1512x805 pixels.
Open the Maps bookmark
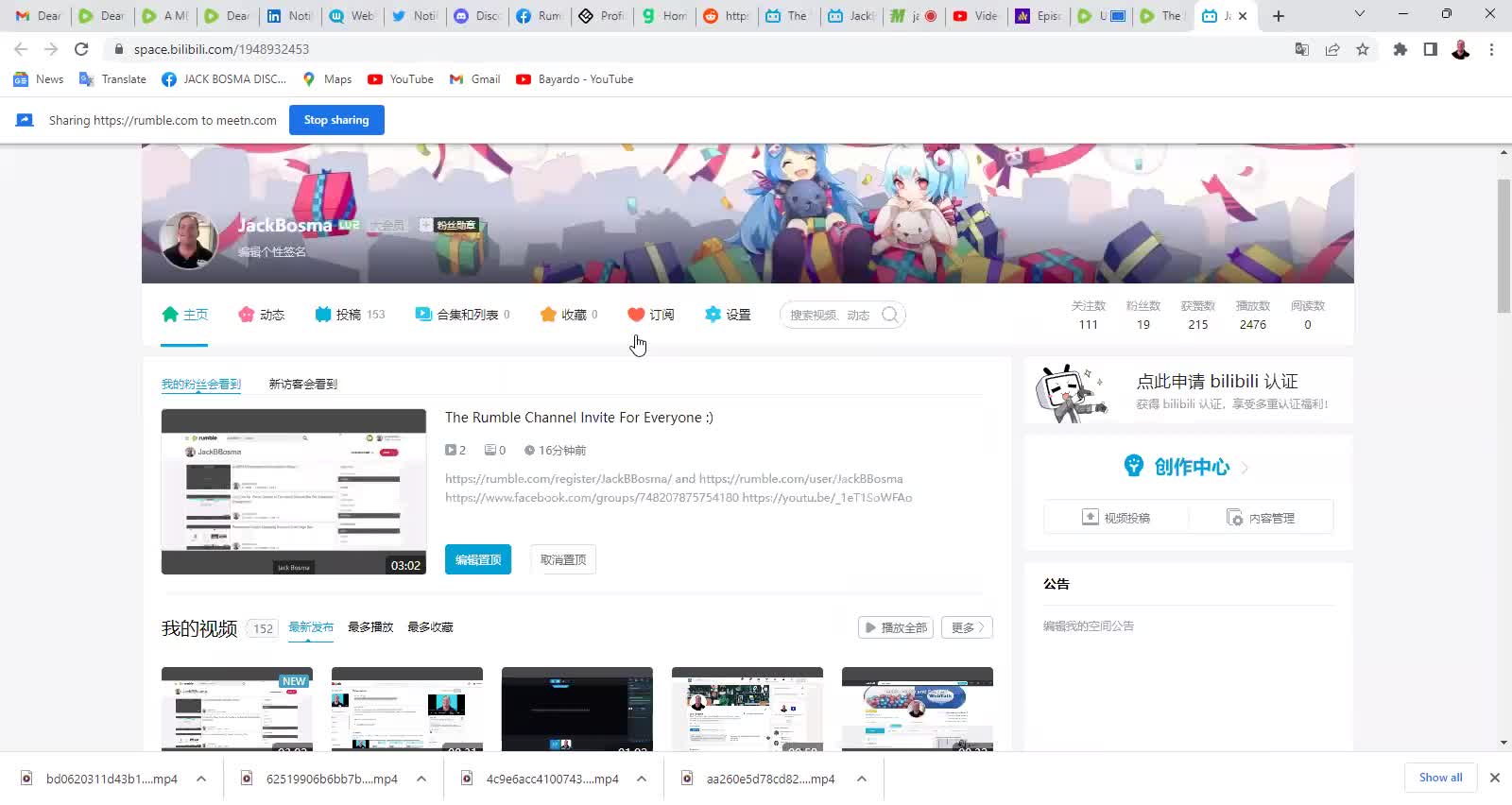[327, 79]
